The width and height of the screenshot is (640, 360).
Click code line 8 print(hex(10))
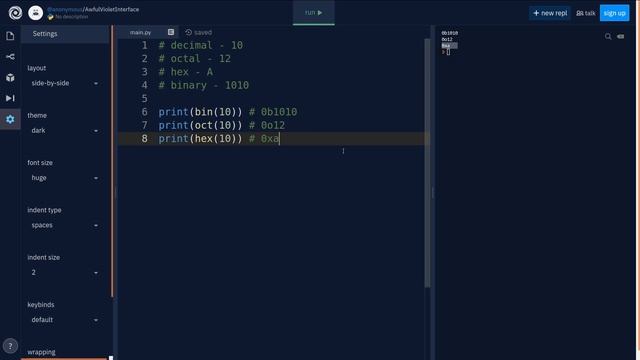[x=200, y=139]
